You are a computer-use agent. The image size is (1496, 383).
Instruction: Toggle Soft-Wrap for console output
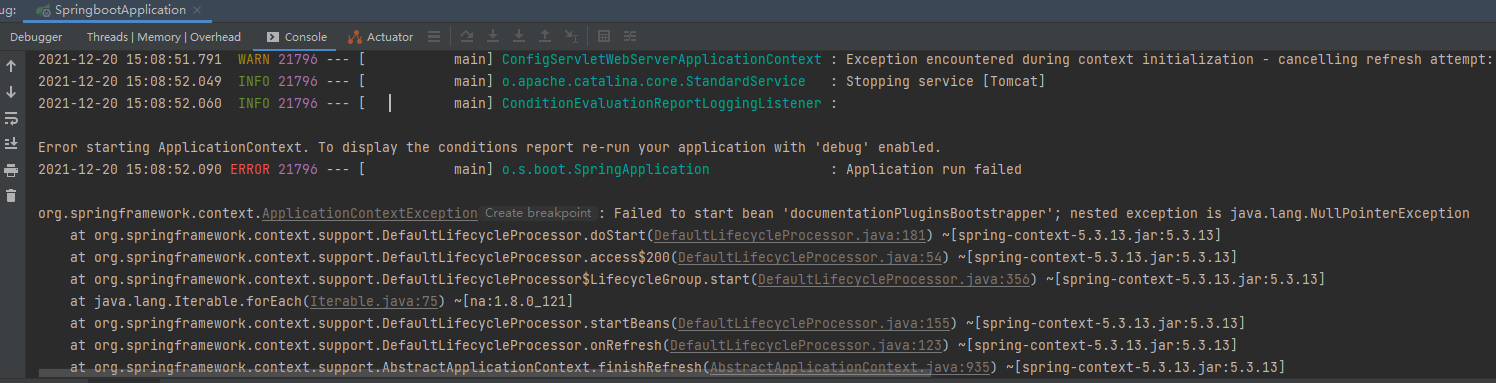[x=11, y=118]
